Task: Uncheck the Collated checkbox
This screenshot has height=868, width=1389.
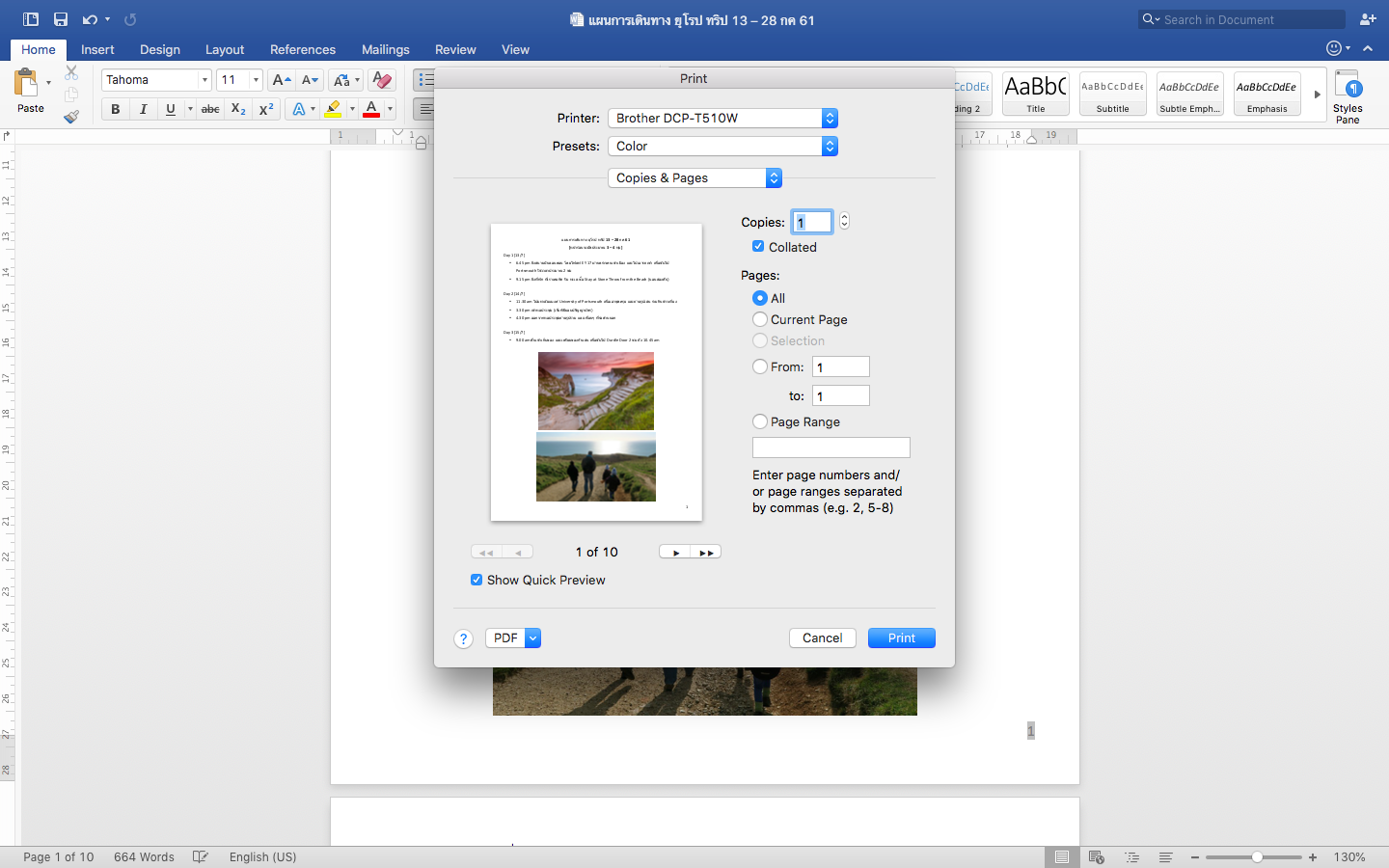Action: [x=758, y=247]
